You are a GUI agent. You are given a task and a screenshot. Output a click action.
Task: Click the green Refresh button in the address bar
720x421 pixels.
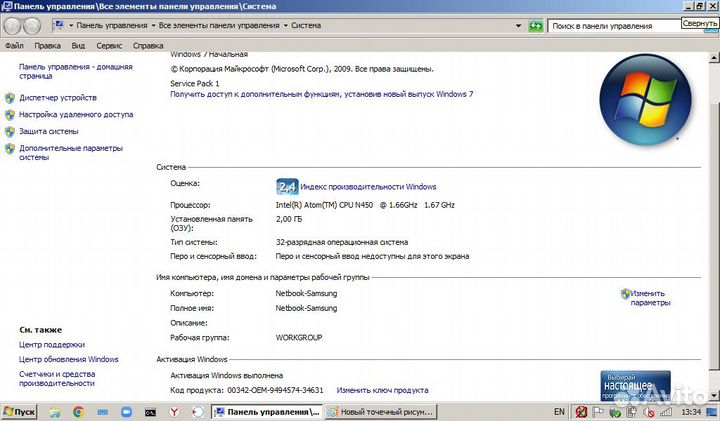click(535, 26)
